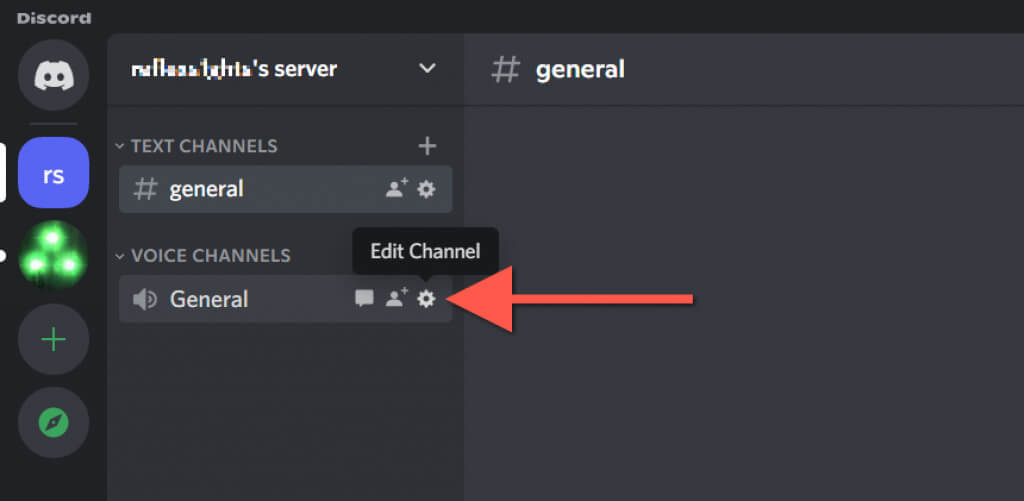
Task: Click the speaker icon beside General
Action: coord(146,299)
